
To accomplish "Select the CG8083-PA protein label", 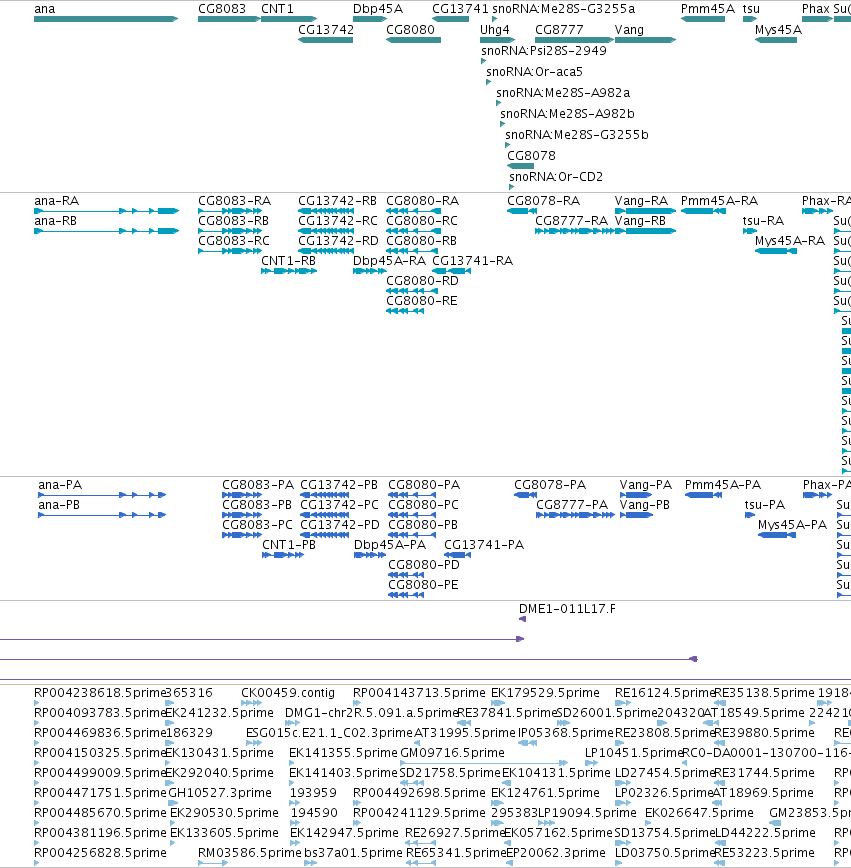I will [x=257, y=485].
